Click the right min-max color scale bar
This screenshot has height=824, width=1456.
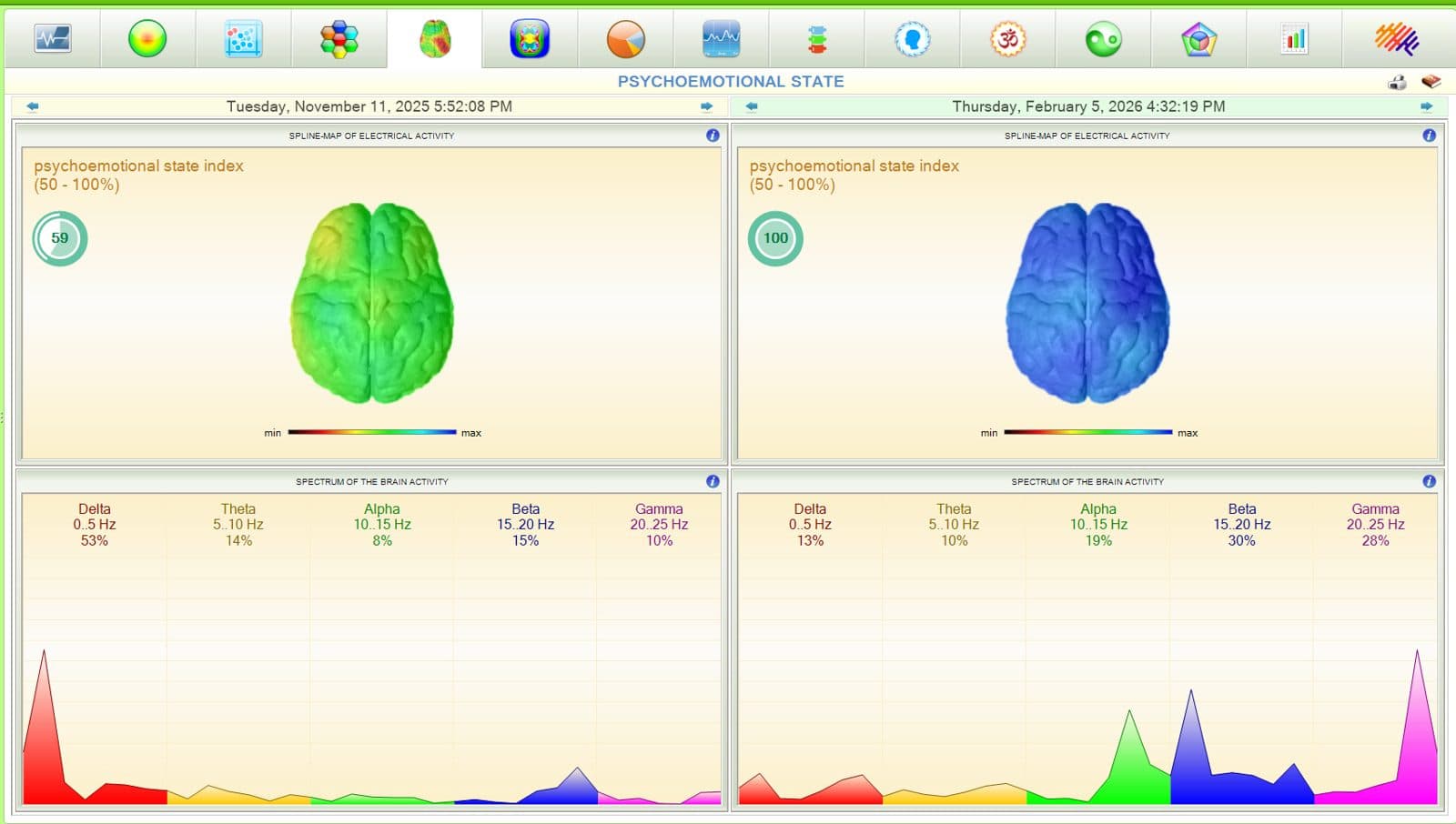coord(1087,432)
